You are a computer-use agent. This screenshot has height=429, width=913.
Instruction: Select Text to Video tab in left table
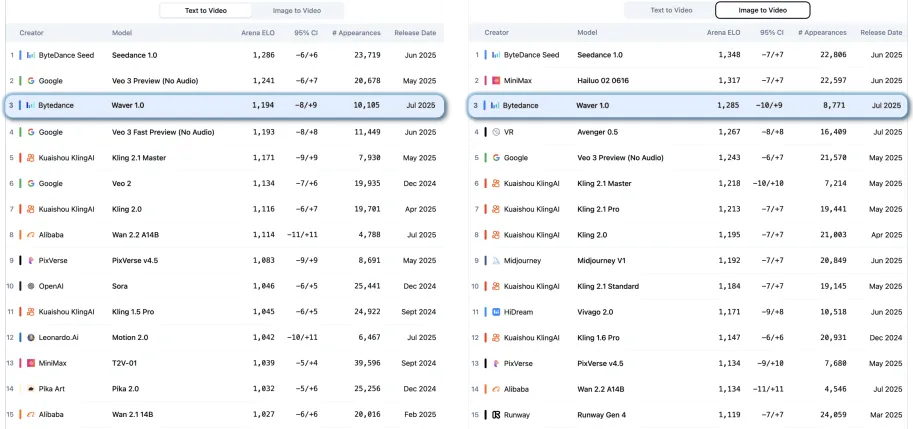click(206, 10)
